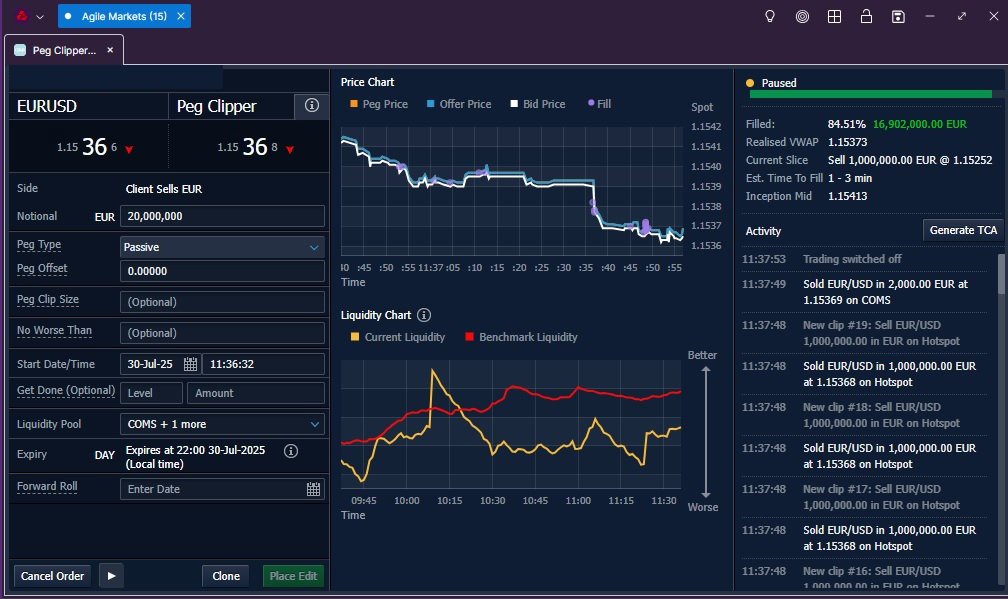Expand the app logo dropdown chevron
This screenshot has height=599, width=1008.
[x=40, y=16]
